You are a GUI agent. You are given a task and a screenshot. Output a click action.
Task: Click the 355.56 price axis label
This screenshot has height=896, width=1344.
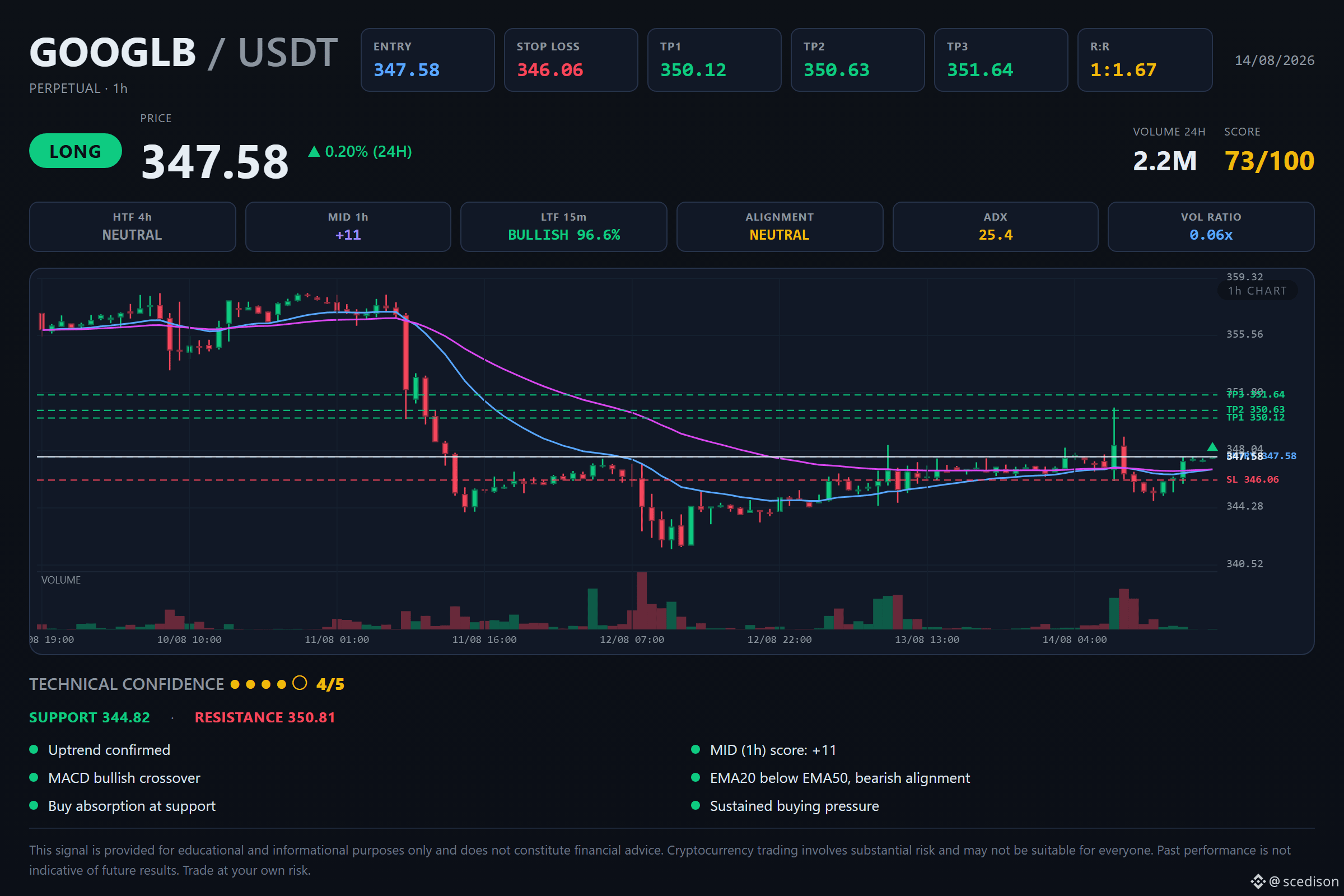tap(1244, 334)
